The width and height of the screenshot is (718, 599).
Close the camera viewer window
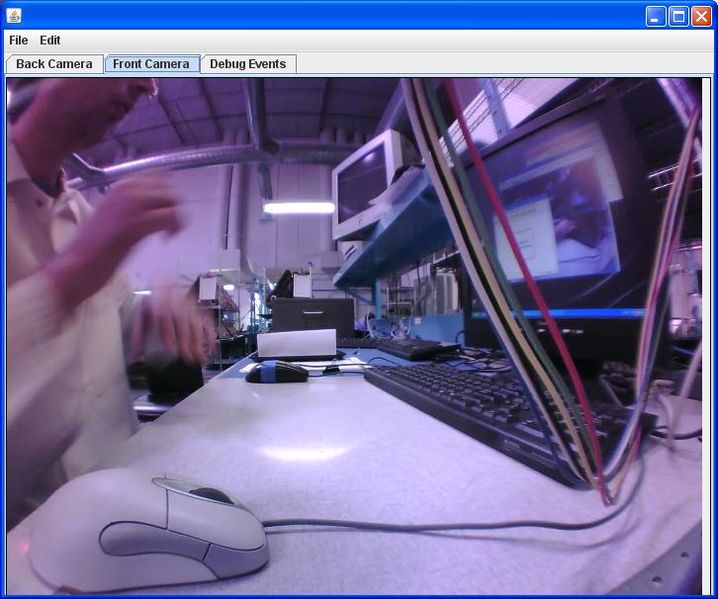click(701, 16)
